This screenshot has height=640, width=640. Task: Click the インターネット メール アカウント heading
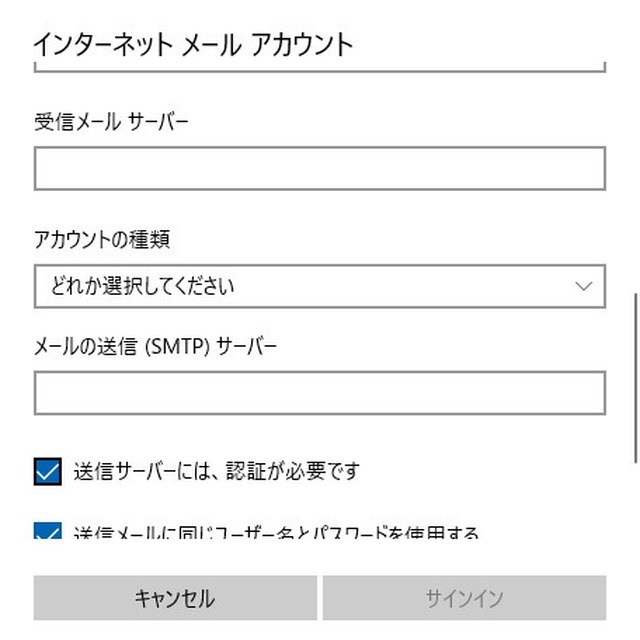click(x=194, y=44)
